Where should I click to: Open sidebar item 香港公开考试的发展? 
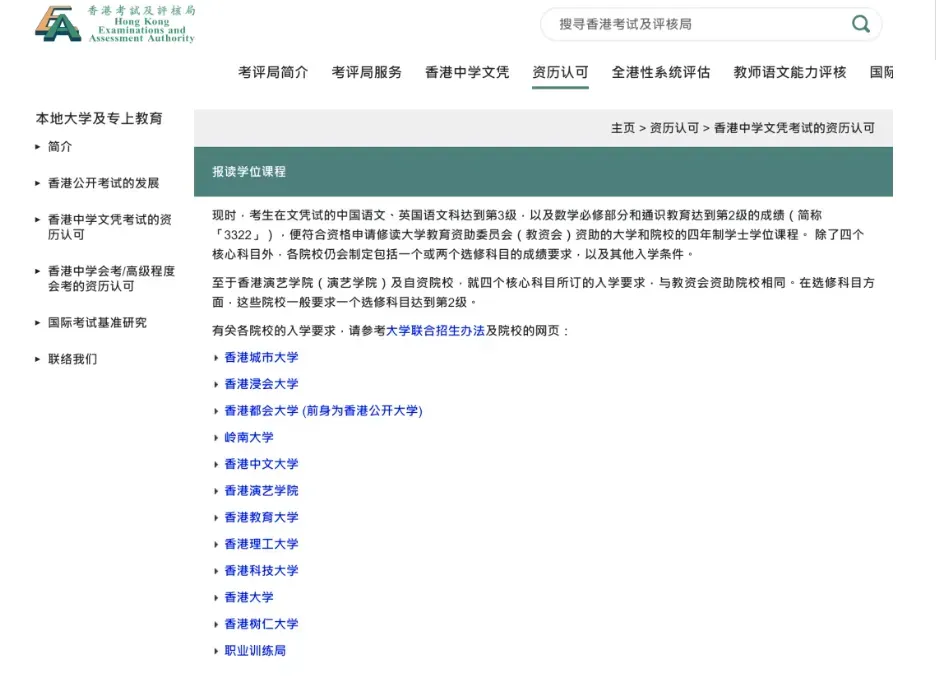click(103, 183)
